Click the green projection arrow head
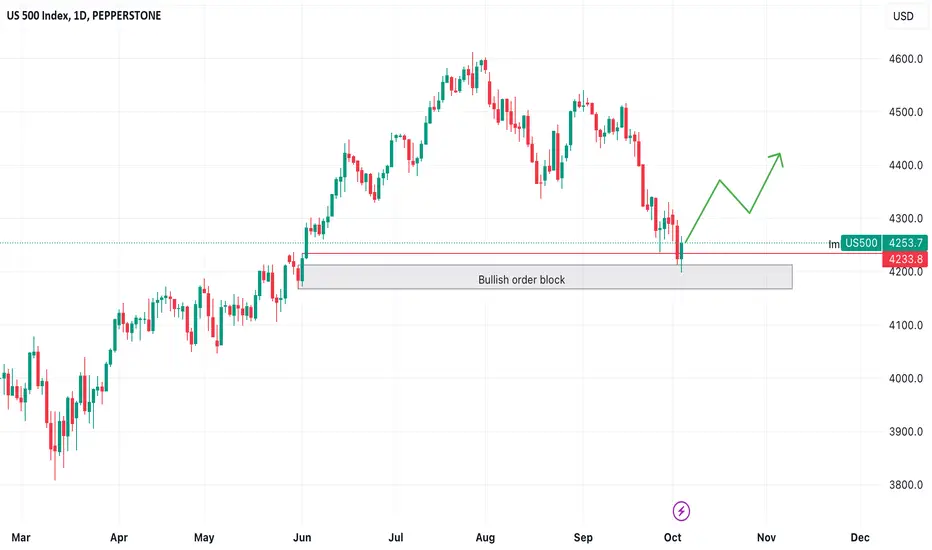This screenshot has height=550, width=932. 778,158
